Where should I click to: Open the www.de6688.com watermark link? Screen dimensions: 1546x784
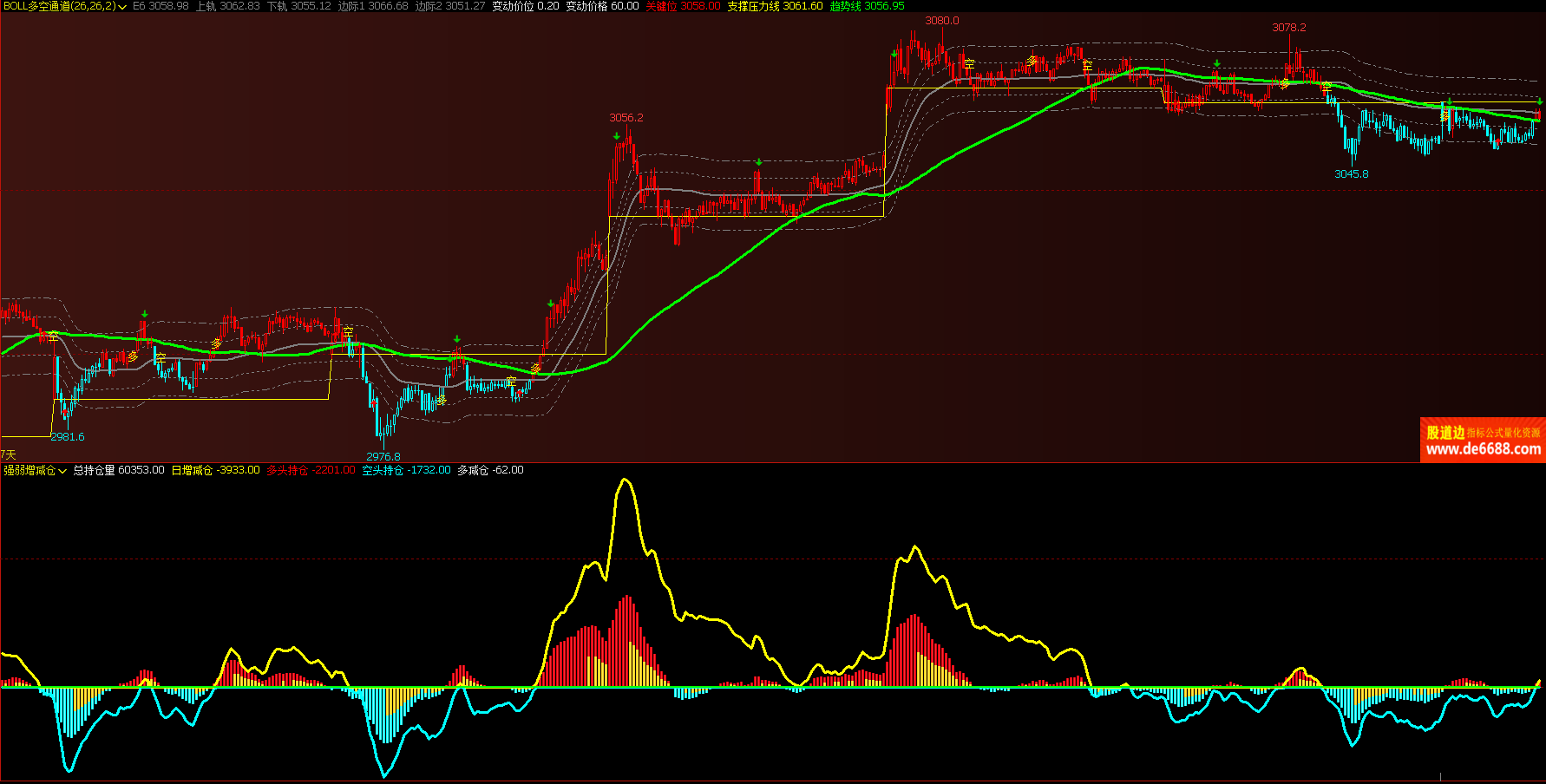1484,449
